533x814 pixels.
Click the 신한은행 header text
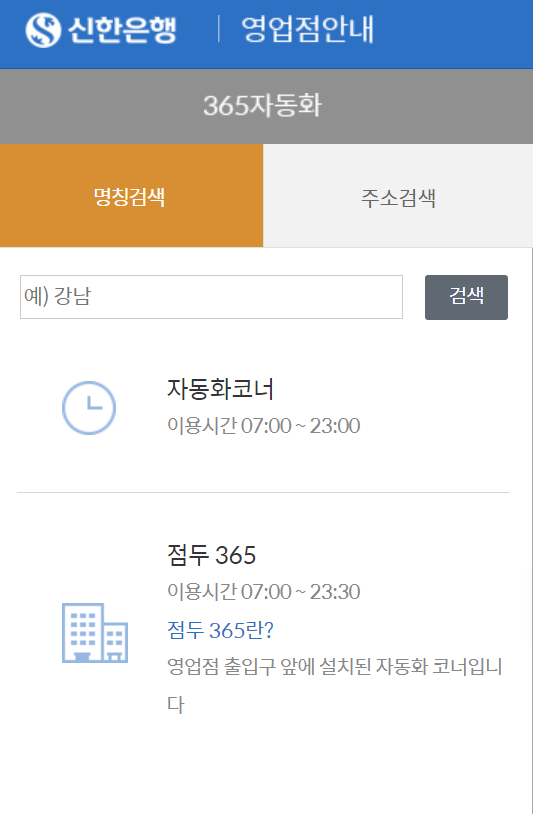click(122, 30)
